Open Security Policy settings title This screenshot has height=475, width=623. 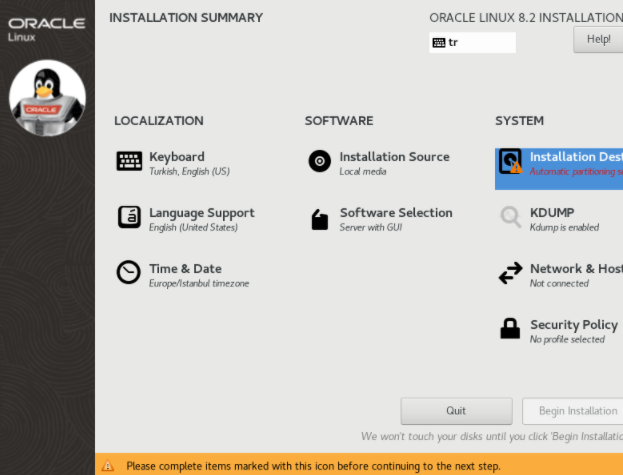click(574, 325)
